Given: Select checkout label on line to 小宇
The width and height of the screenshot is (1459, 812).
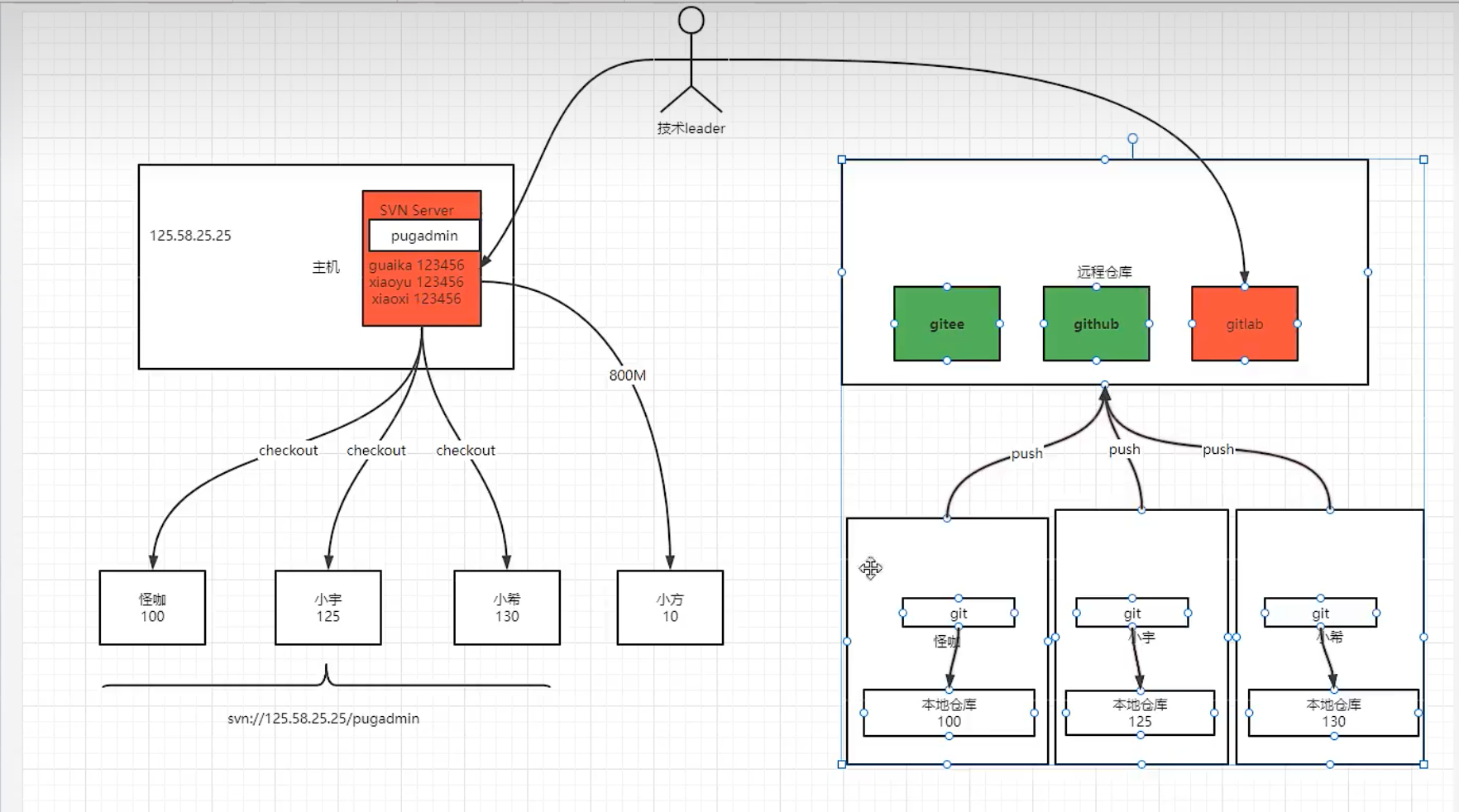Looking at the screenshot, I should 376,450.
